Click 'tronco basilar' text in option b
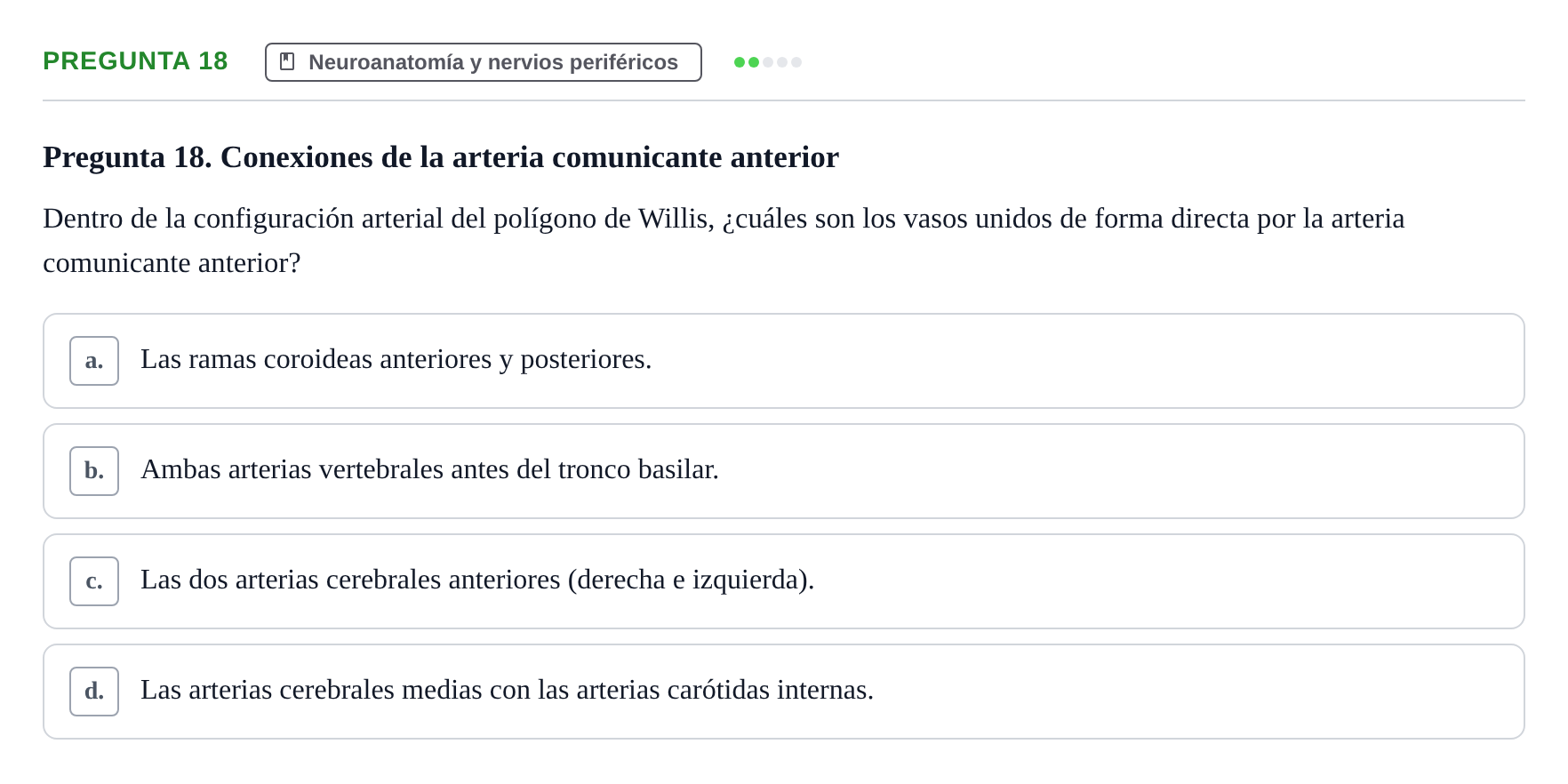The width and height of the screenshot is (1568, 784). click(x=638, y=469)
